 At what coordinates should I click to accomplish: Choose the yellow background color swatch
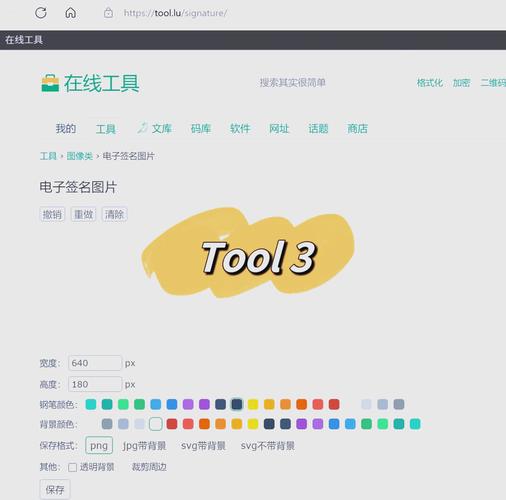click(x=253, y=424)
